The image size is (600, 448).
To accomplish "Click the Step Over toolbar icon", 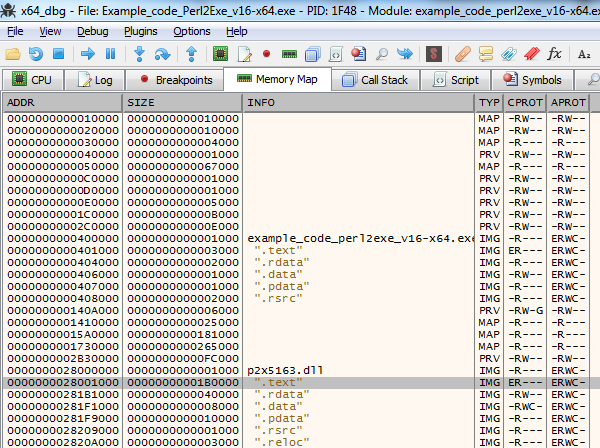I will pyautogui.click(x=162, y=53).
